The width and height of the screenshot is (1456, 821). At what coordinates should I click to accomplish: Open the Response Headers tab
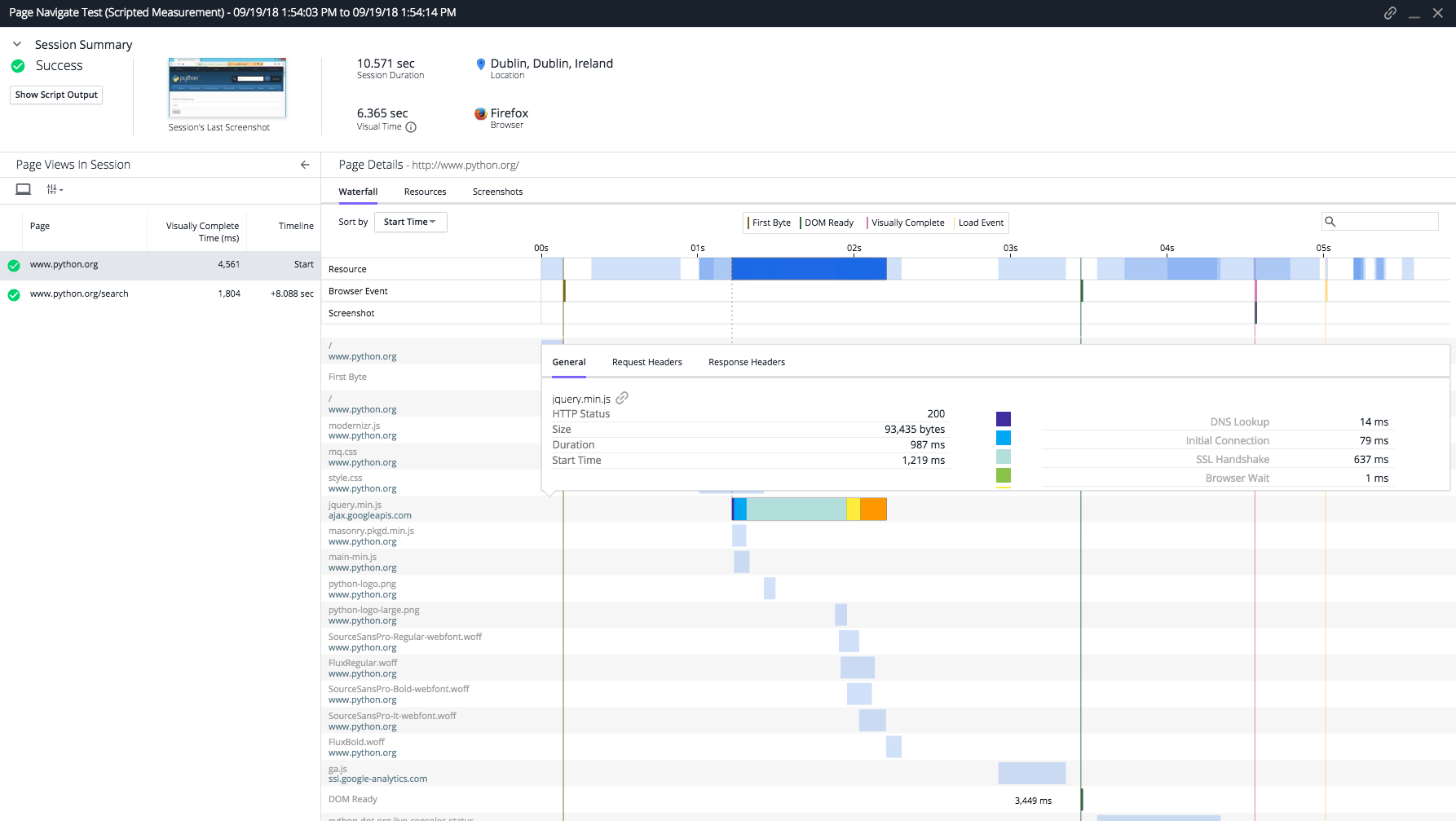747,362
